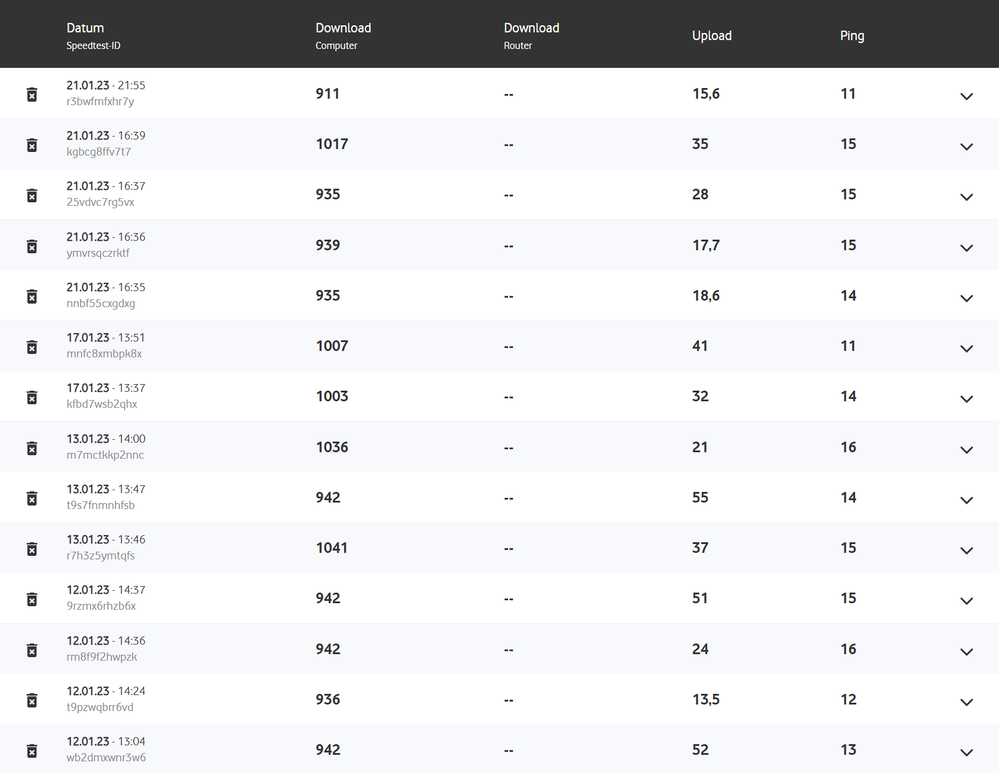Click trash icon for 21.01.23 16:37 result
The height and width of the screenshot is (773, 999).
click(32, 195)
